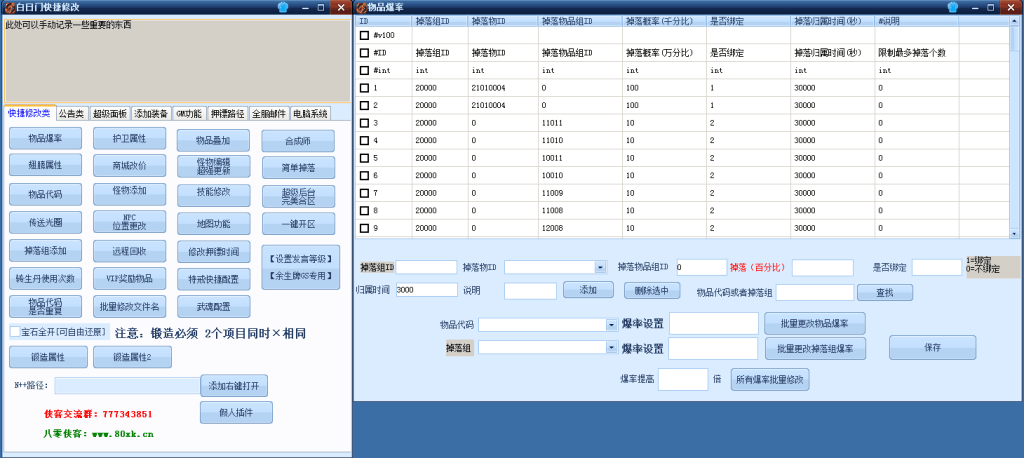Click the 21010004 cell in row 1
Image resolution: width=1024 pixels, height=458 pixels.
coord(504,88)
